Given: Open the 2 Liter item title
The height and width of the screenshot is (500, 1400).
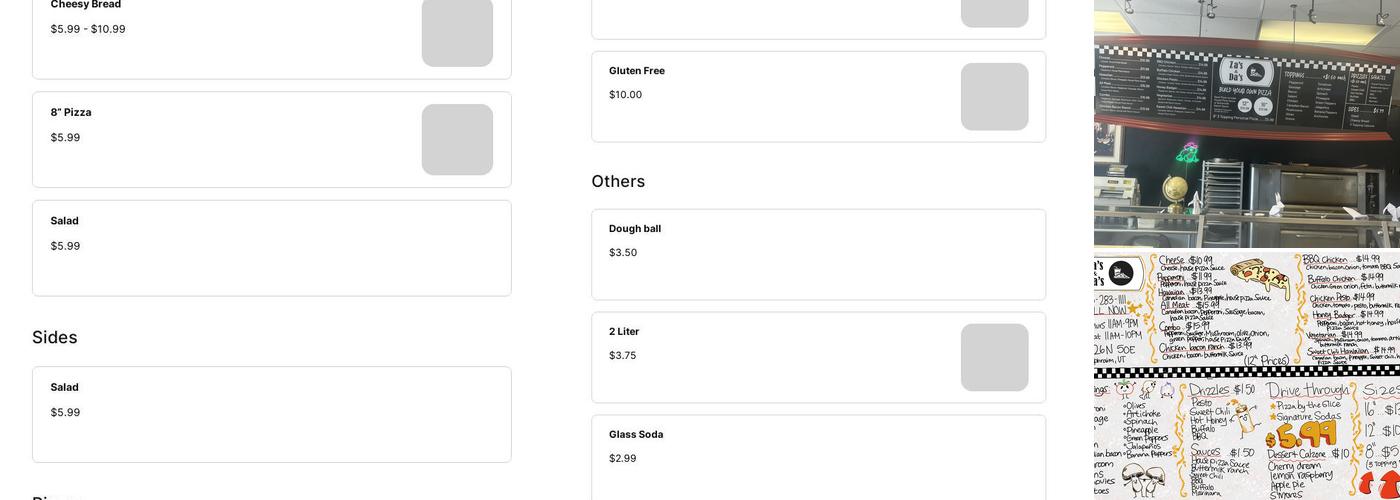Looking at the screenshot, I should pos(624,332).
